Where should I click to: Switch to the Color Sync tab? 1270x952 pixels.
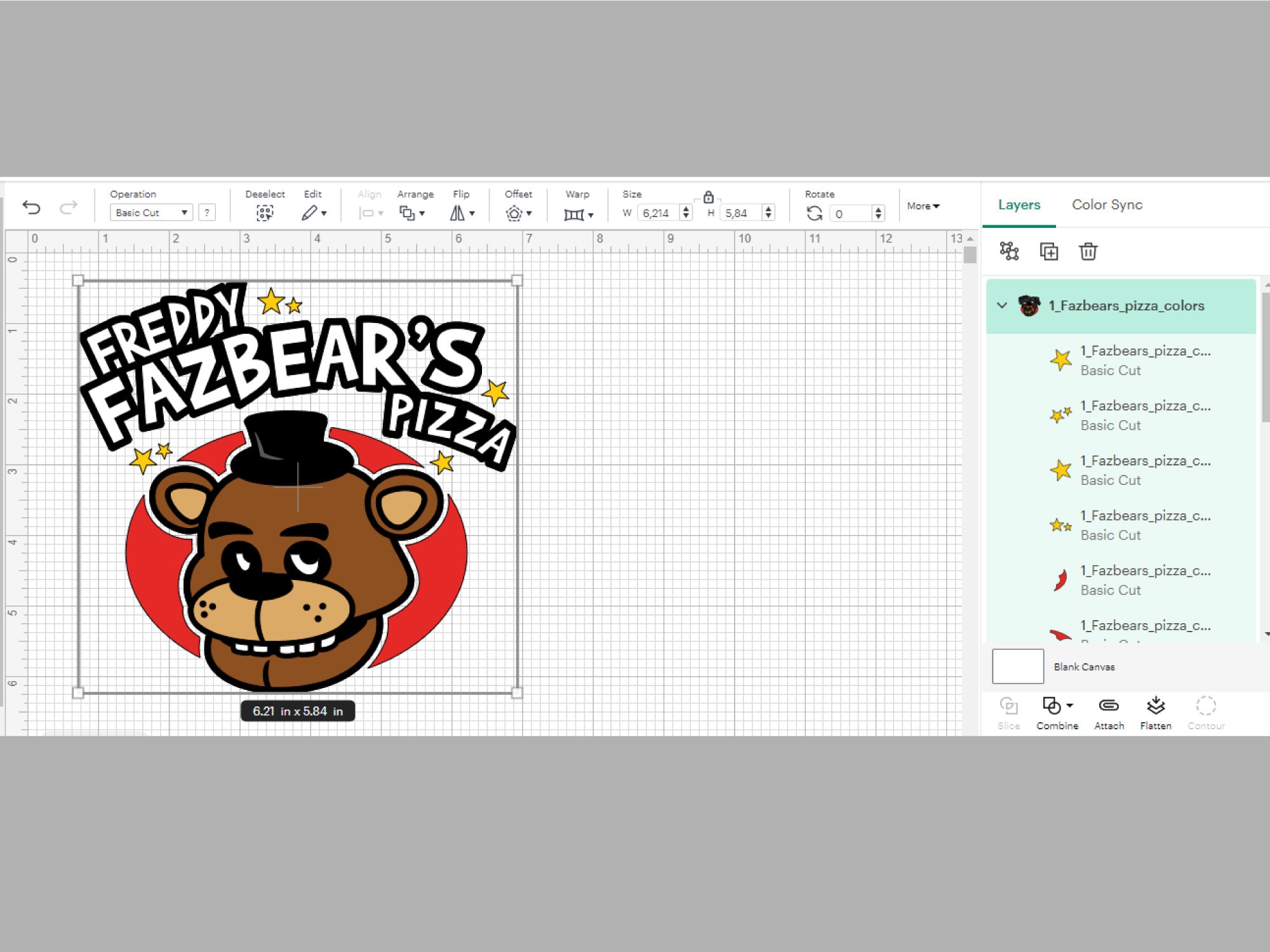[x=1107, y=204]
